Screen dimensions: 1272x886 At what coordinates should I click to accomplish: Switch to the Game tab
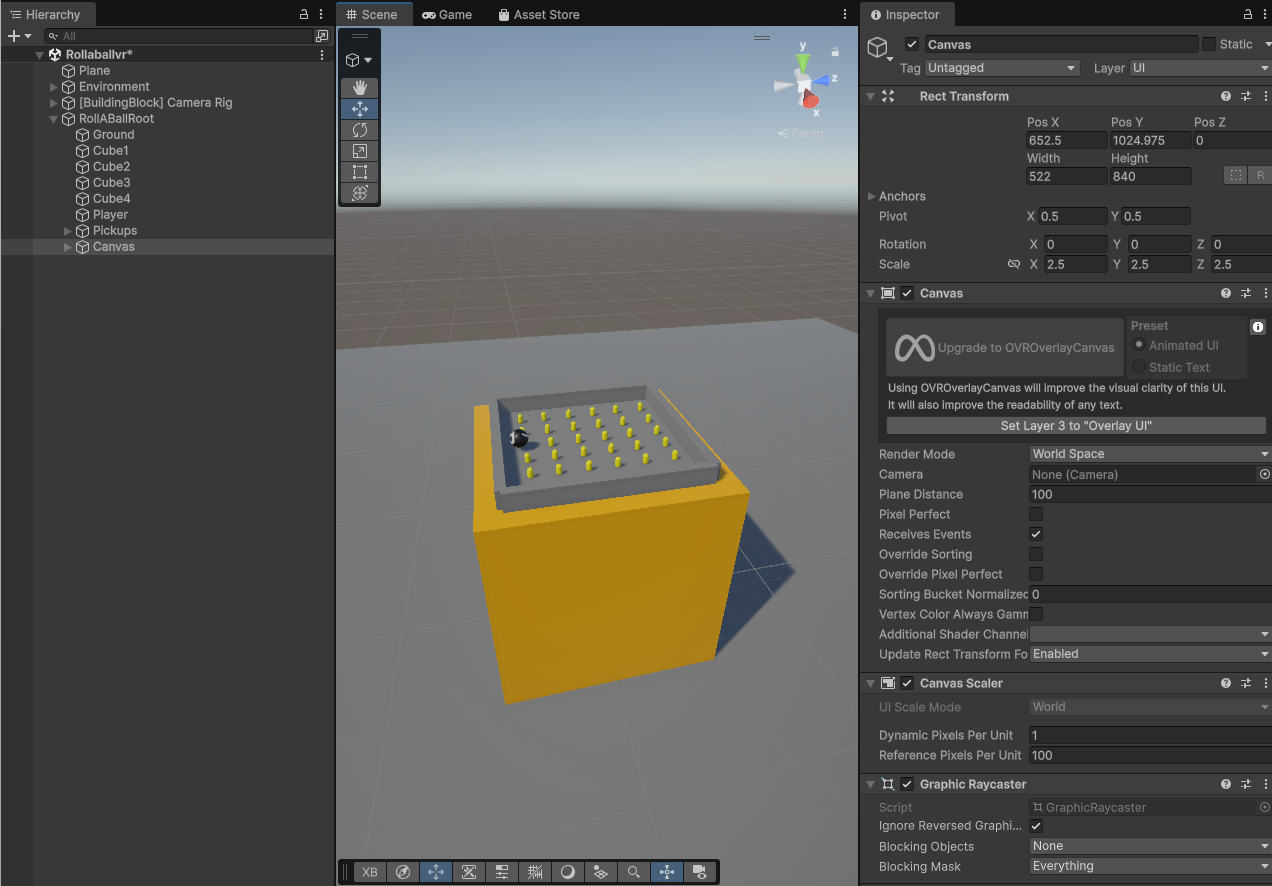click(446, 15)
